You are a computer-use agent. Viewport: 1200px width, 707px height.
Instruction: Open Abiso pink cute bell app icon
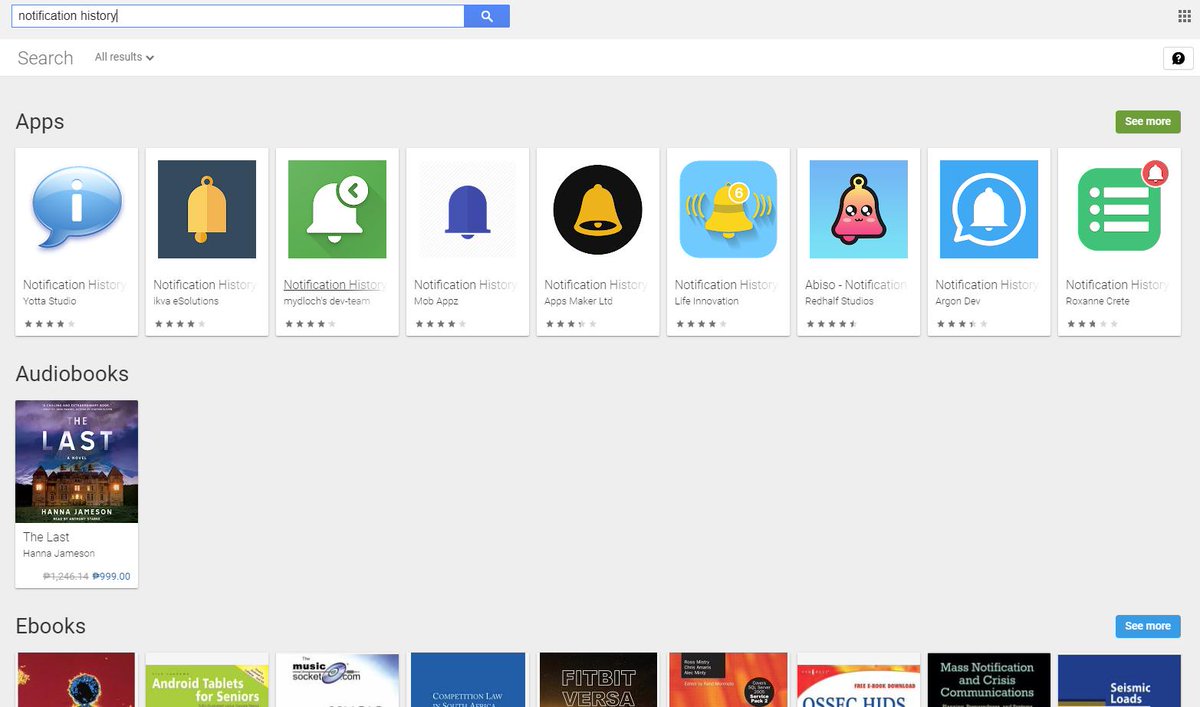(858, 209)
